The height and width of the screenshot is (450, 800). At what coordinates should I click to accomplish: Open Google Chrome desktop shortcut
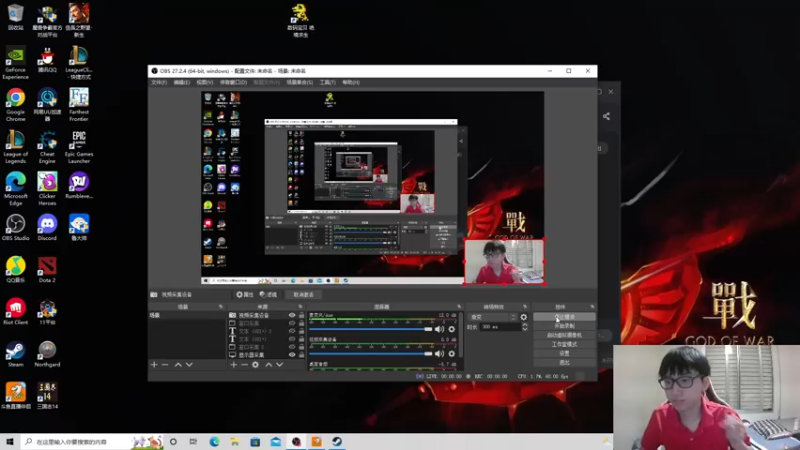coord(15,104)
